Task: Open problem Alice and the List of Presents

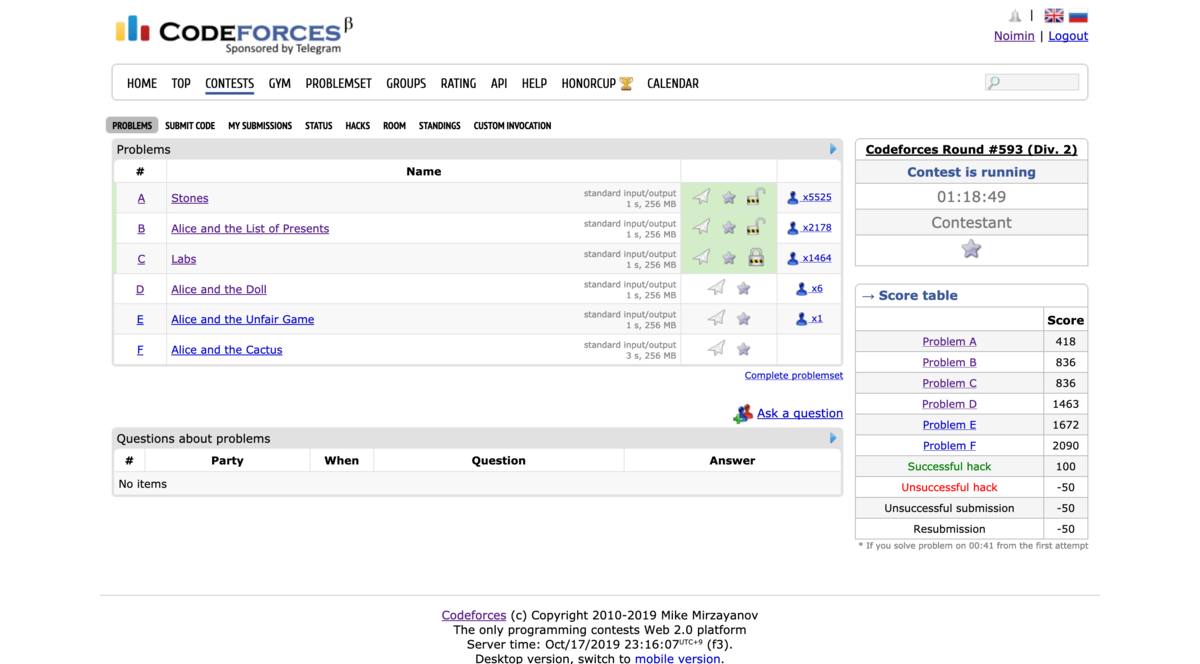Action: pyautogui.click(x=250, y=228)
